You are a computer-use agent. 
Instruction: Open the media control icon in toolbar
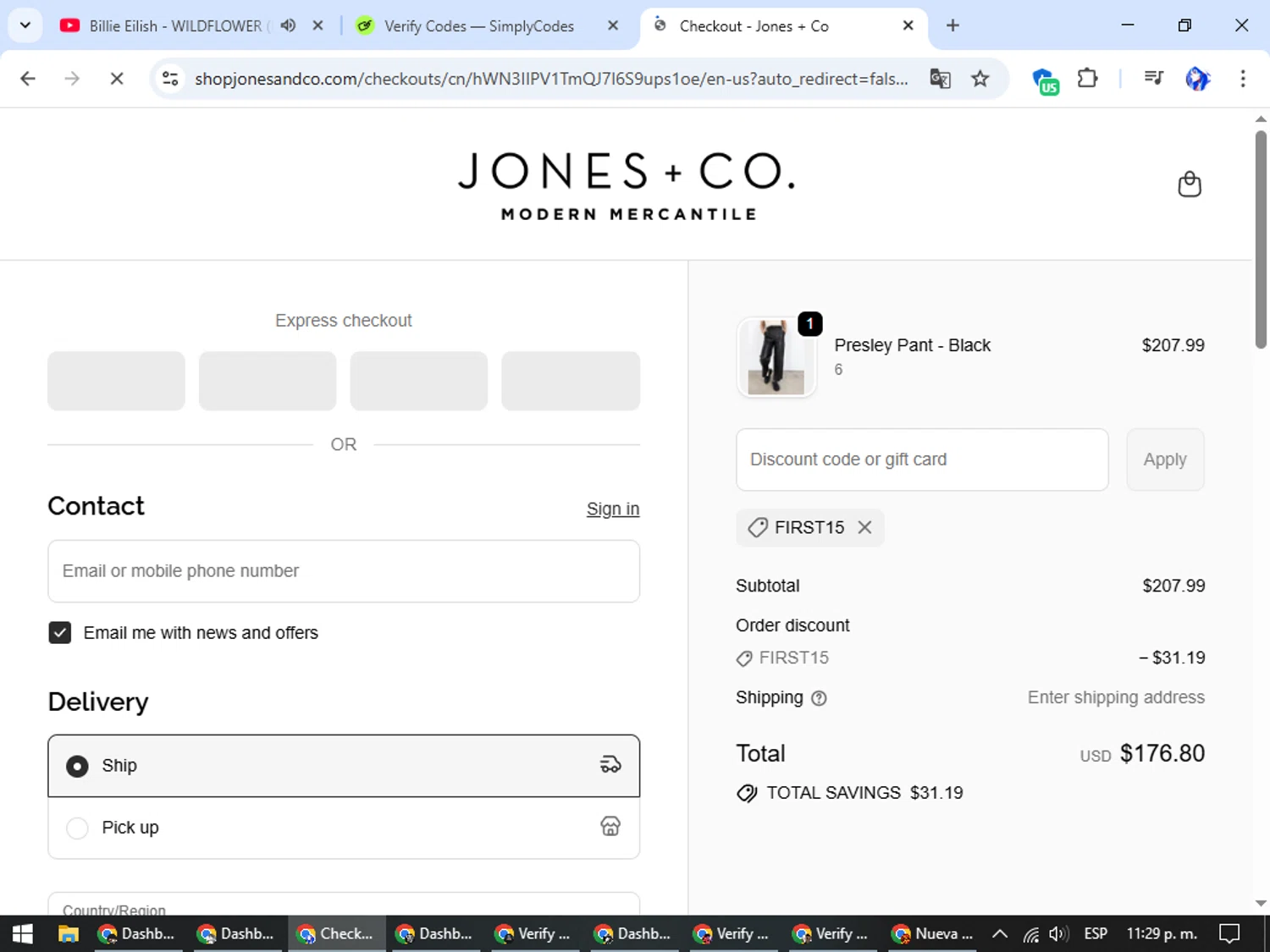pyautogui.click(x=1153, y=79)
